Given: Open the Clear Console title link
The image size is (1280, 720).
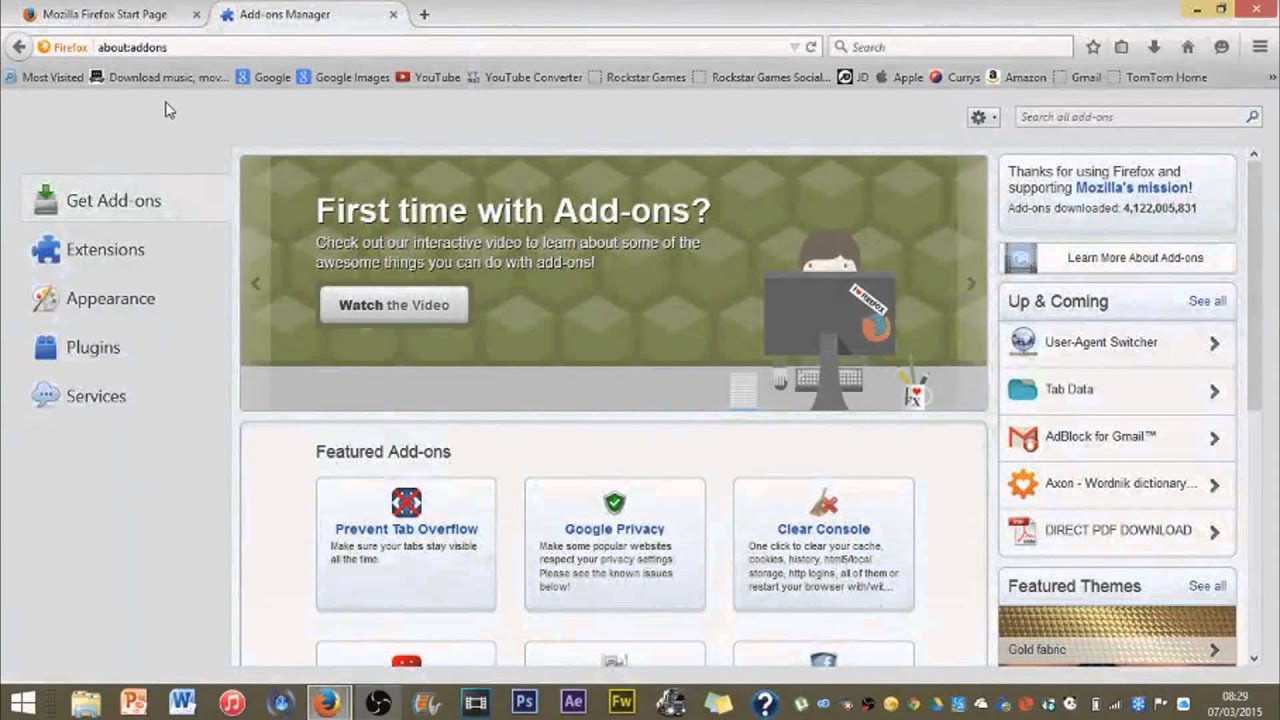Looking at the screenshot, I should pyautogui.click(x=823, y=529).
